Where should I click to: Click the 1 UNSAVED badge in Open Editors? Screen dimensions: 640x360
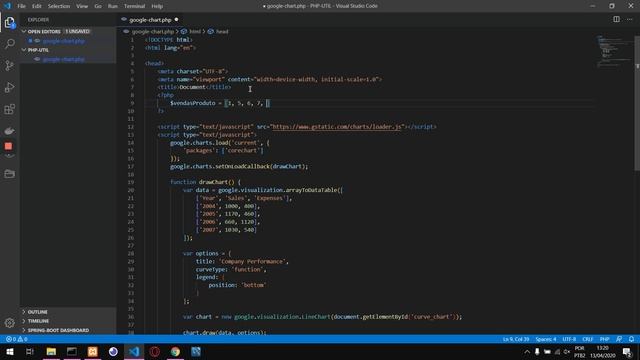click(78, 31)
